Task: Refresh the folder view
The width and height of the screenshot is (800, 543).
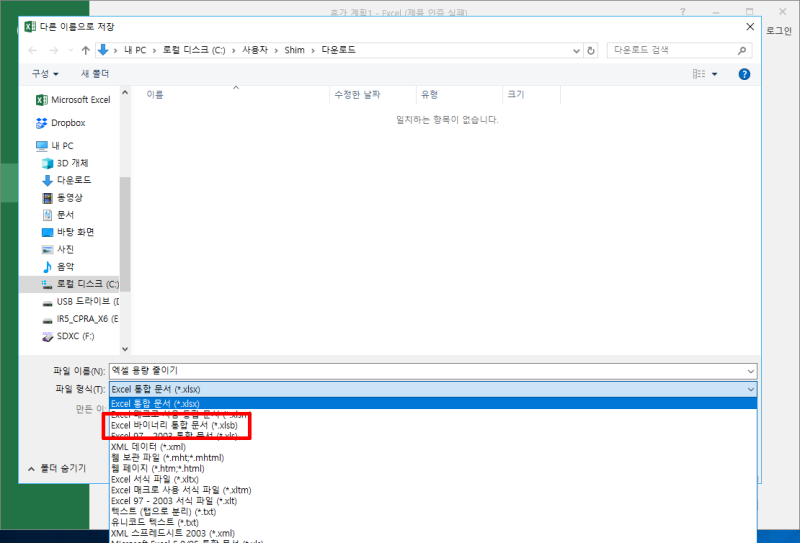Action: (x=591, y=51)
